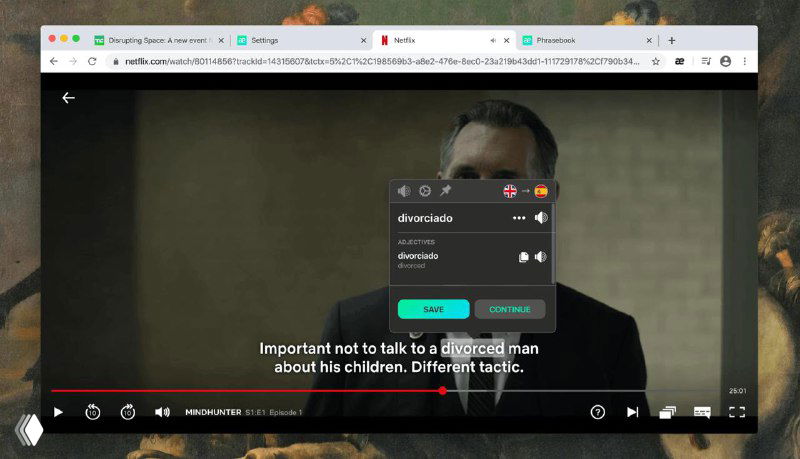Open the translator popup settings gear
The image size is (800, 459).
424,191
